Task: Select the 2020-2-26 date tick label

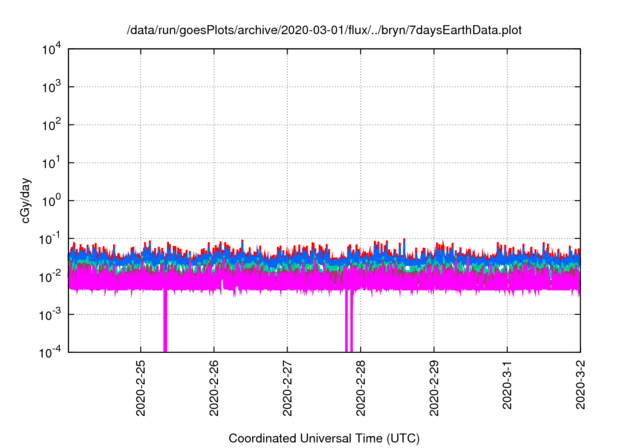Action: click(214, 388)
